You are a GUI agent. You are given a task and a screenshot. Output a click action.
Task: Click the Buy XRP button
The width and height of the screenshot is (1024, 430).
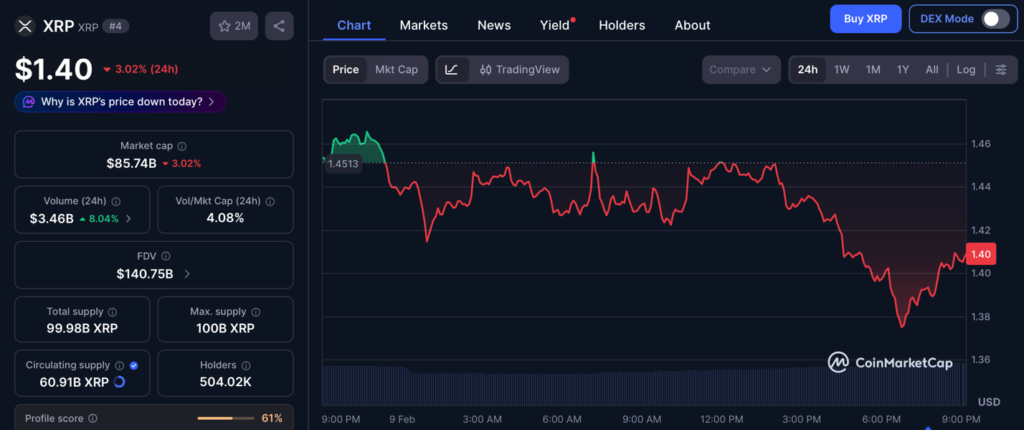[865, 19]
